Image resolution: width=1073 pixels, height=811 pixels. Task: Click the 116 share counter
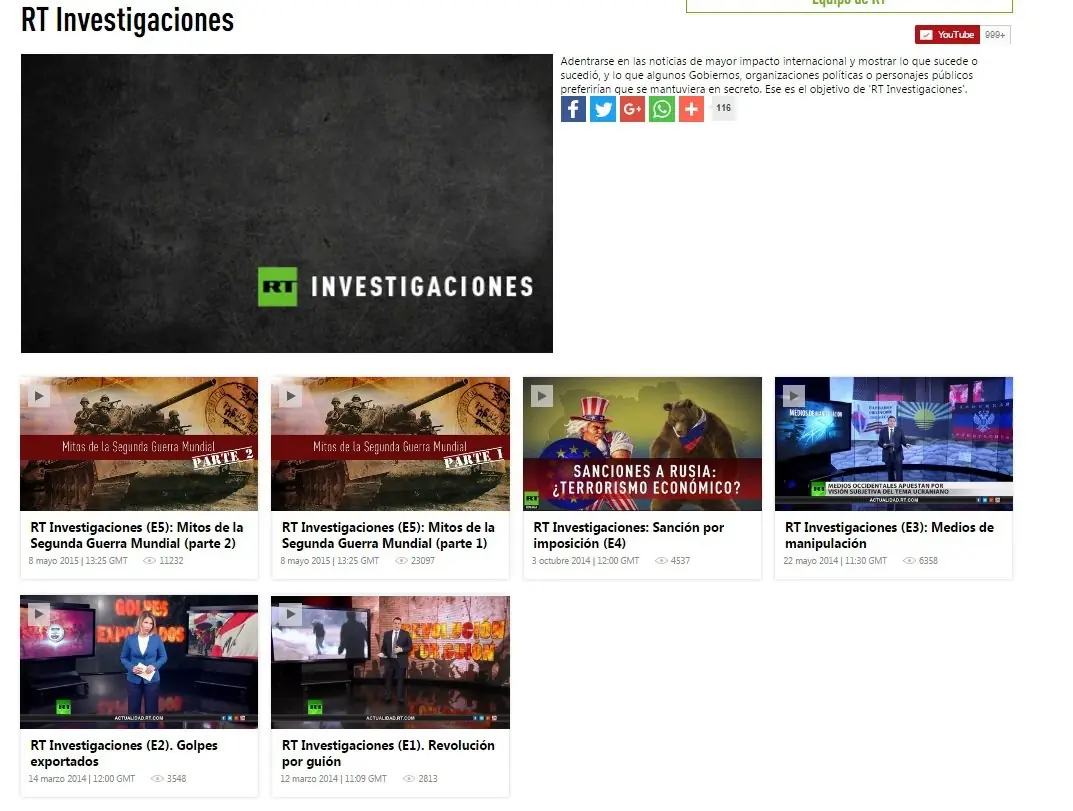tap(723, 108)
